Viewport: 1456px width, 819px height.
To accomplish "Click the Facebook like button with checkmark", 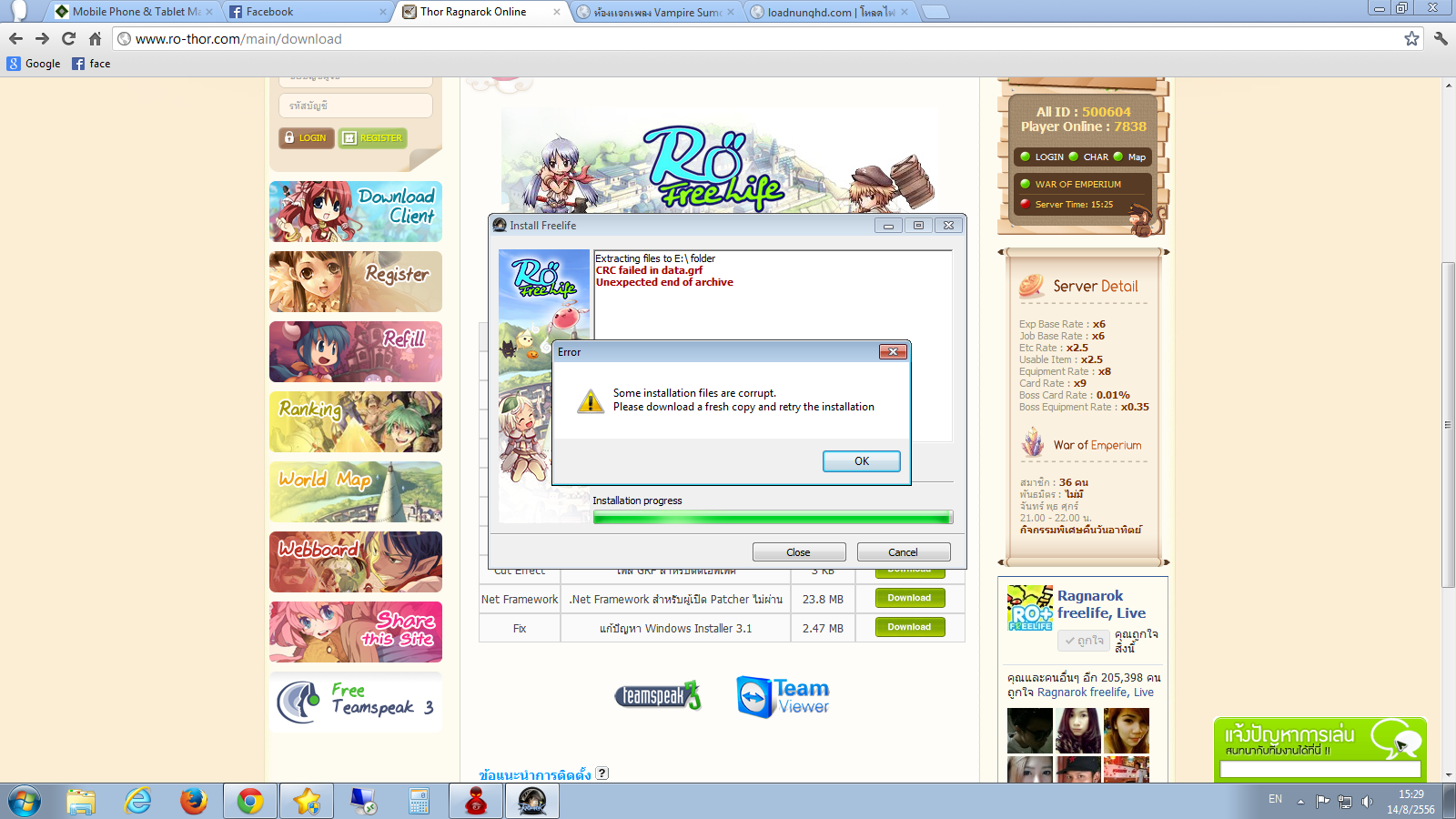I will (1084, 641).
